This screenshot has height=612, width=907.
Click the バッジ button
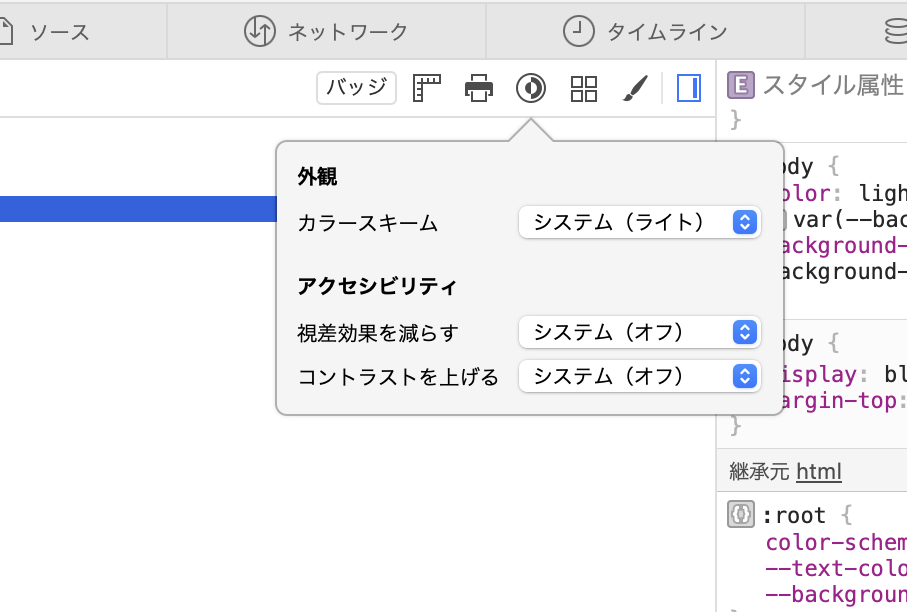tap(355, 88)
